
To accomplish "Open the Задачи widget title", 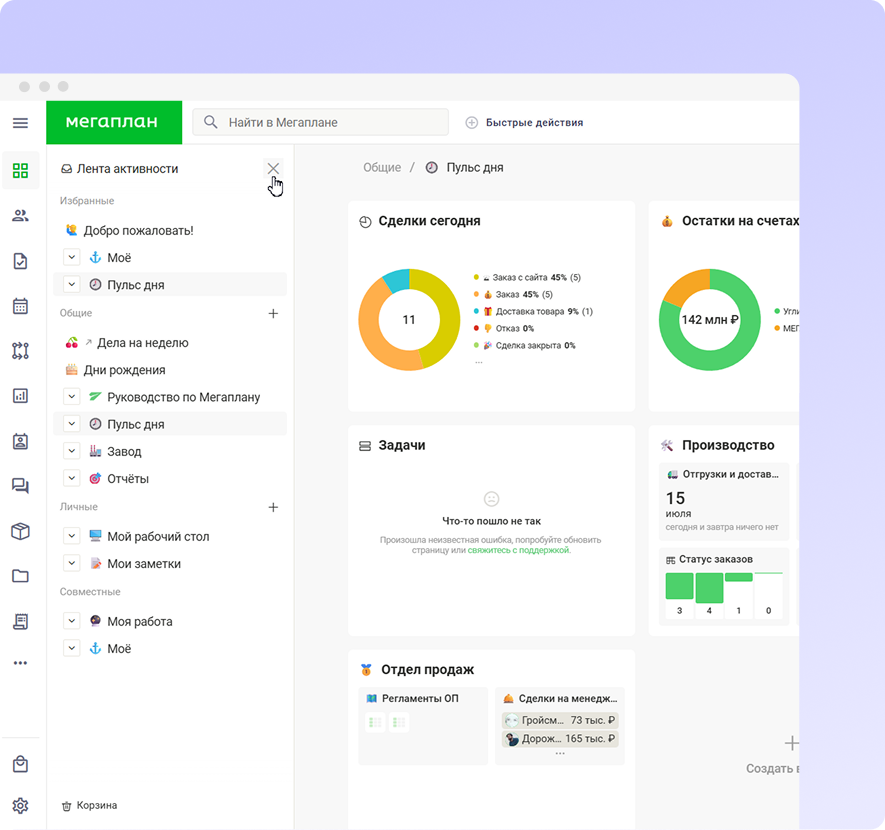I will pyautogui.click(x=401, y=445).
